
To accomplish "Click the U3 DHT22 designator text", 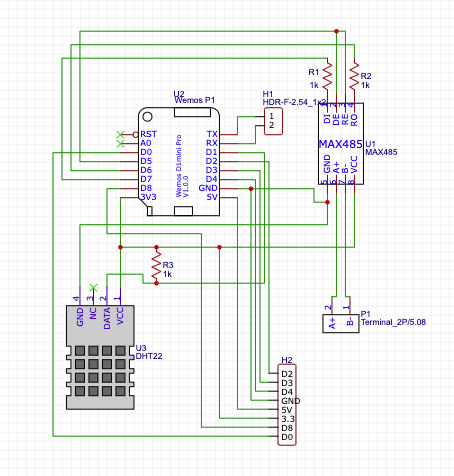I will coord(149,352).
